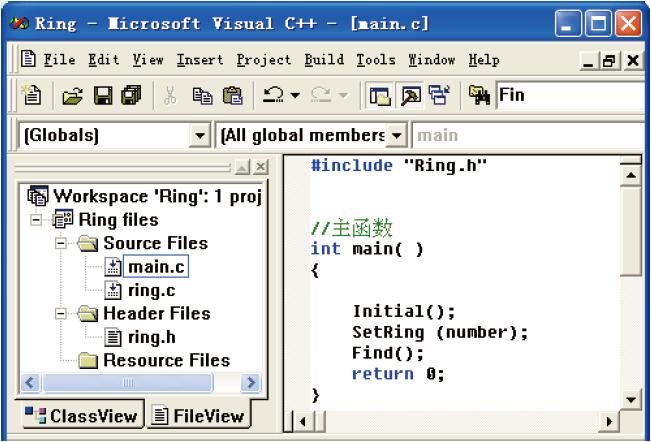651x442 pixels.
Task: Click the Save All icon
Action: (131, 95)
